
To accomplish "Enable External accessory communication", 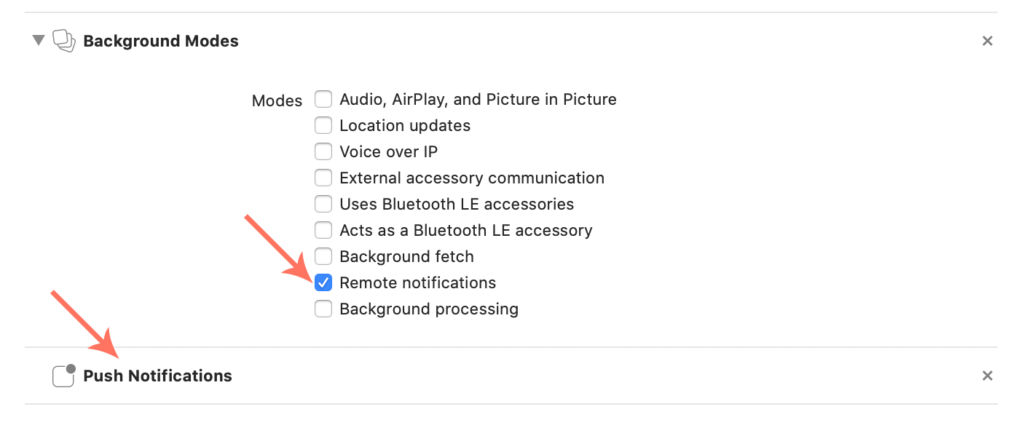I will pos(323,178).
